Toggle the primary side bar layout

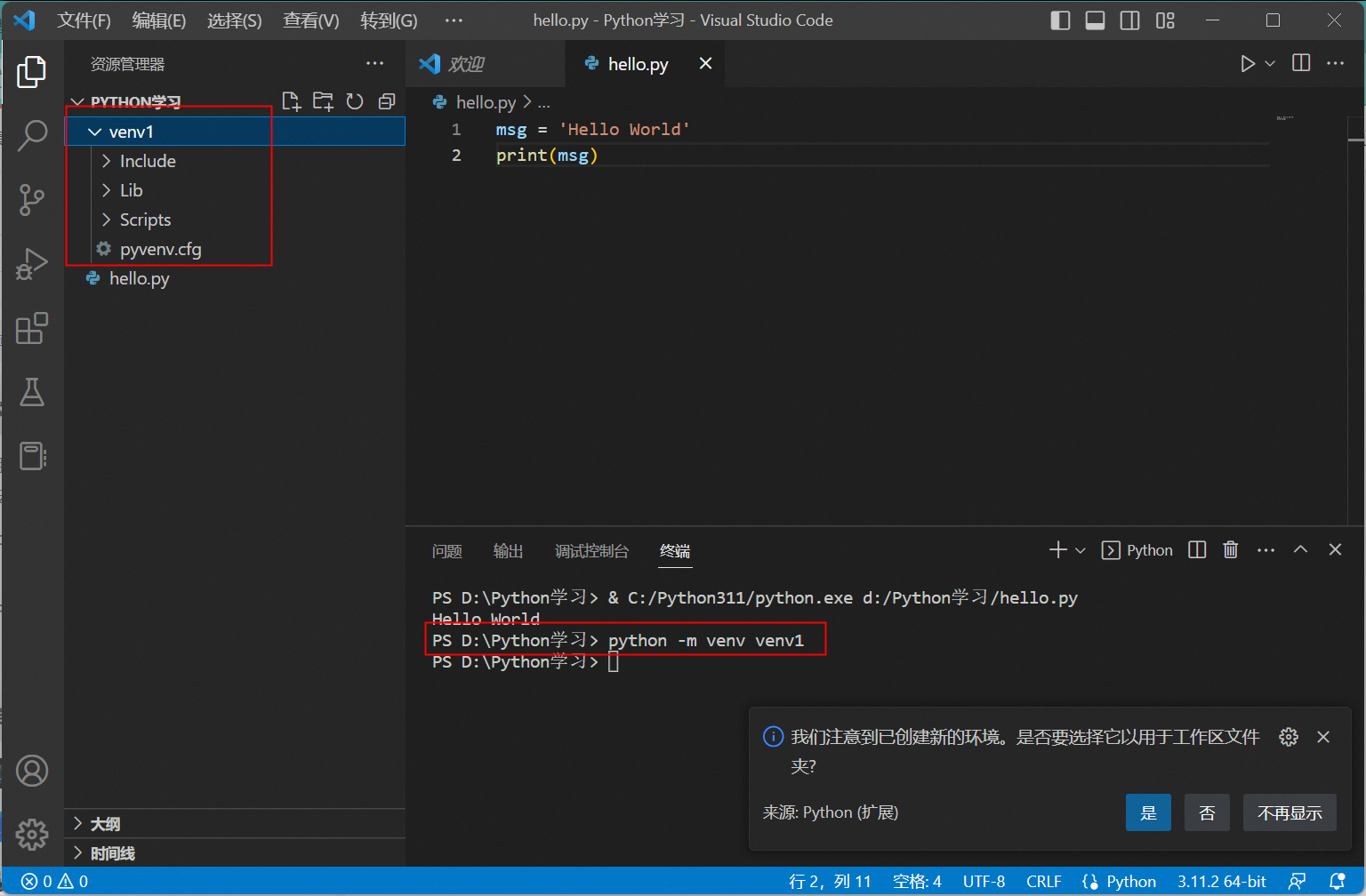[1060, 20]
